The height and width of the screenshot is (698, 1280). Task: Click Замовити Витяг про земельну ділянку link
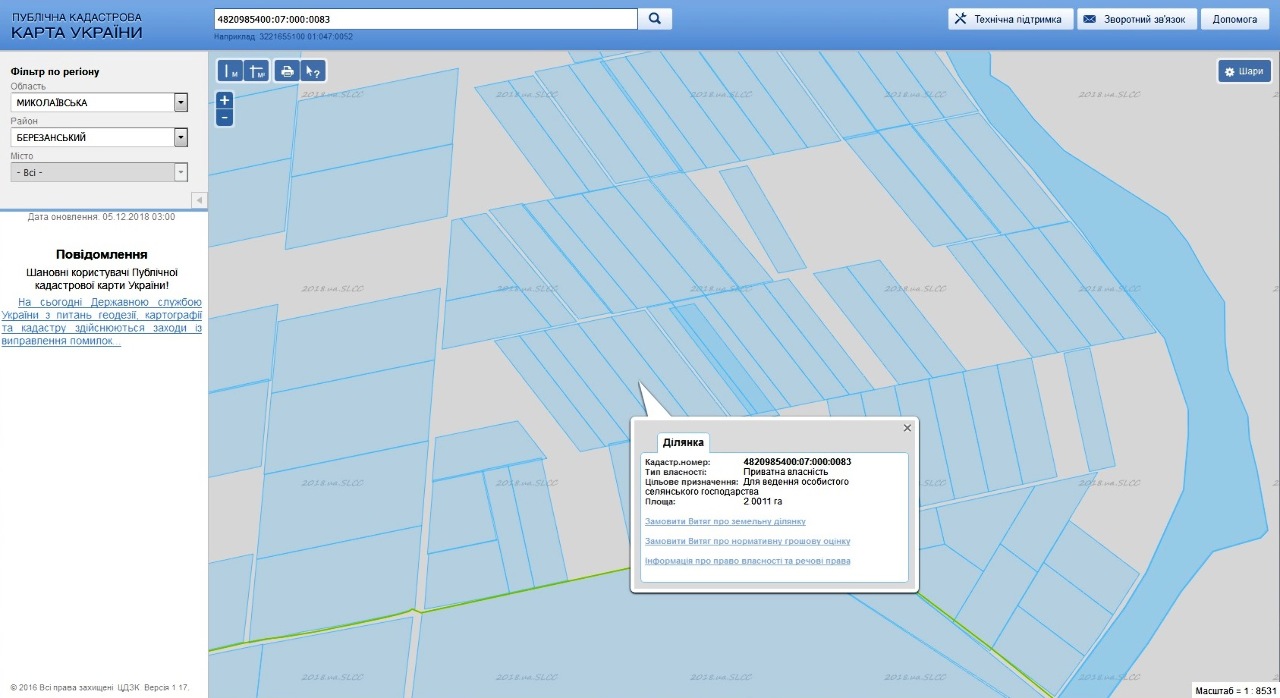tap(725, 522)
